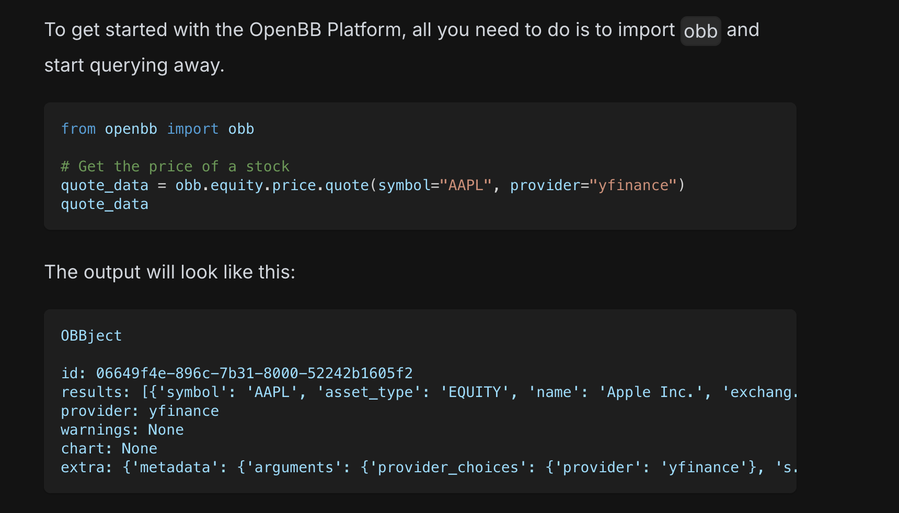899x513 pixels.
Task: Click the 'from openbb import obb' line
Action: [x=158, y=129]
